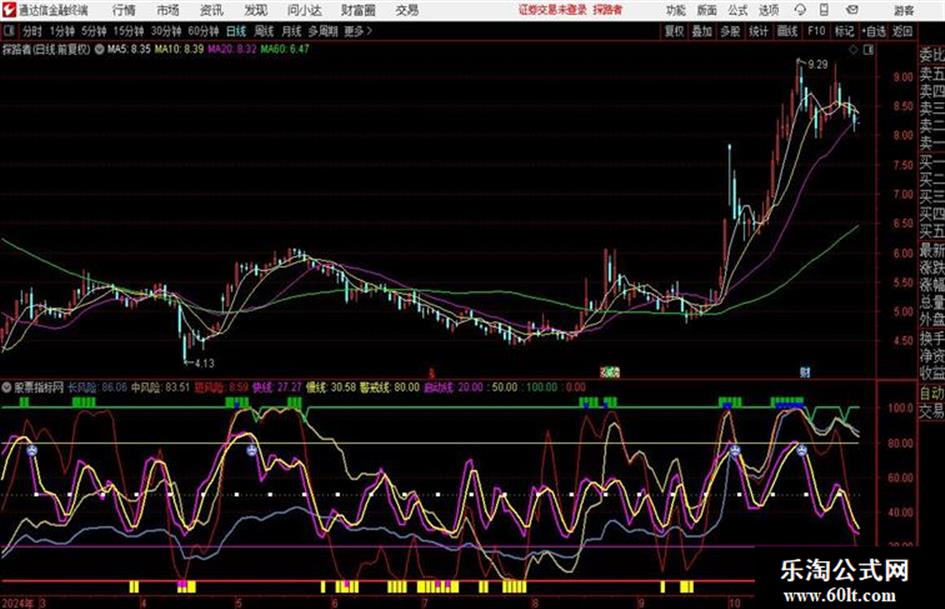Image resolution: width=945 pixels, height=609 pixels.
Task: Open the 财富圈 menu
Action: [358, 10]
